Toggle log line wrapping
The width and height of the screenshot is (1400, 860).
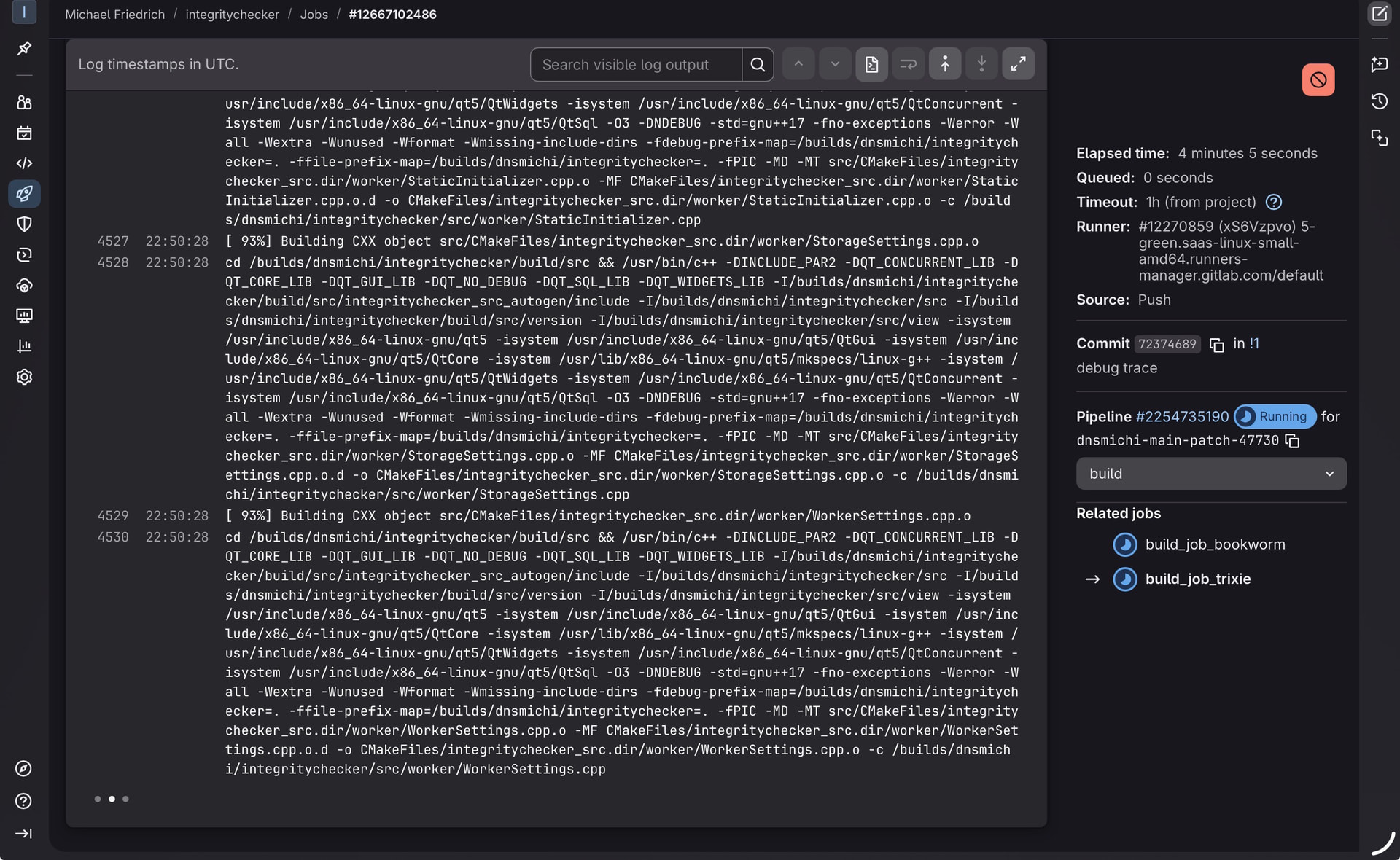coord(908,64)
